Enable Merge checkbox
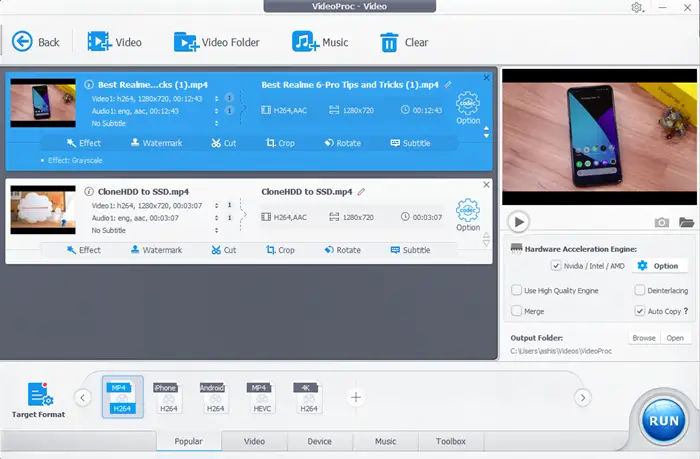This screenshot has width=700, height=459. point(517,311)
